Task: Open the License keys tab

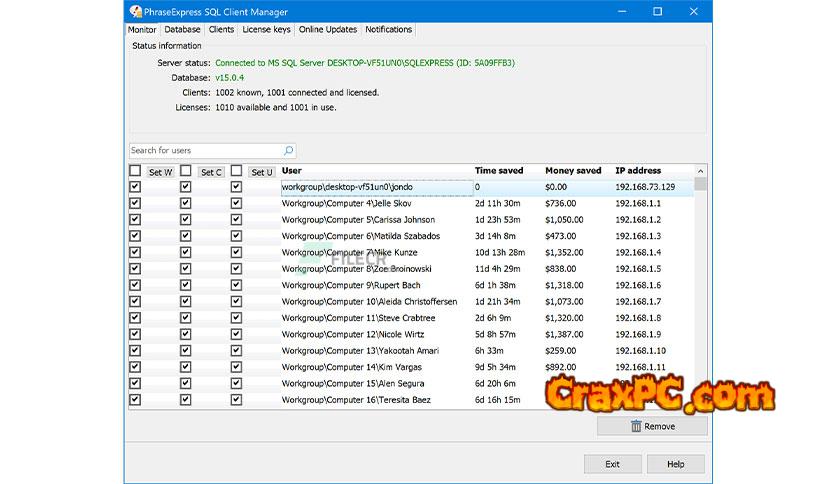Action: (266, 30)
